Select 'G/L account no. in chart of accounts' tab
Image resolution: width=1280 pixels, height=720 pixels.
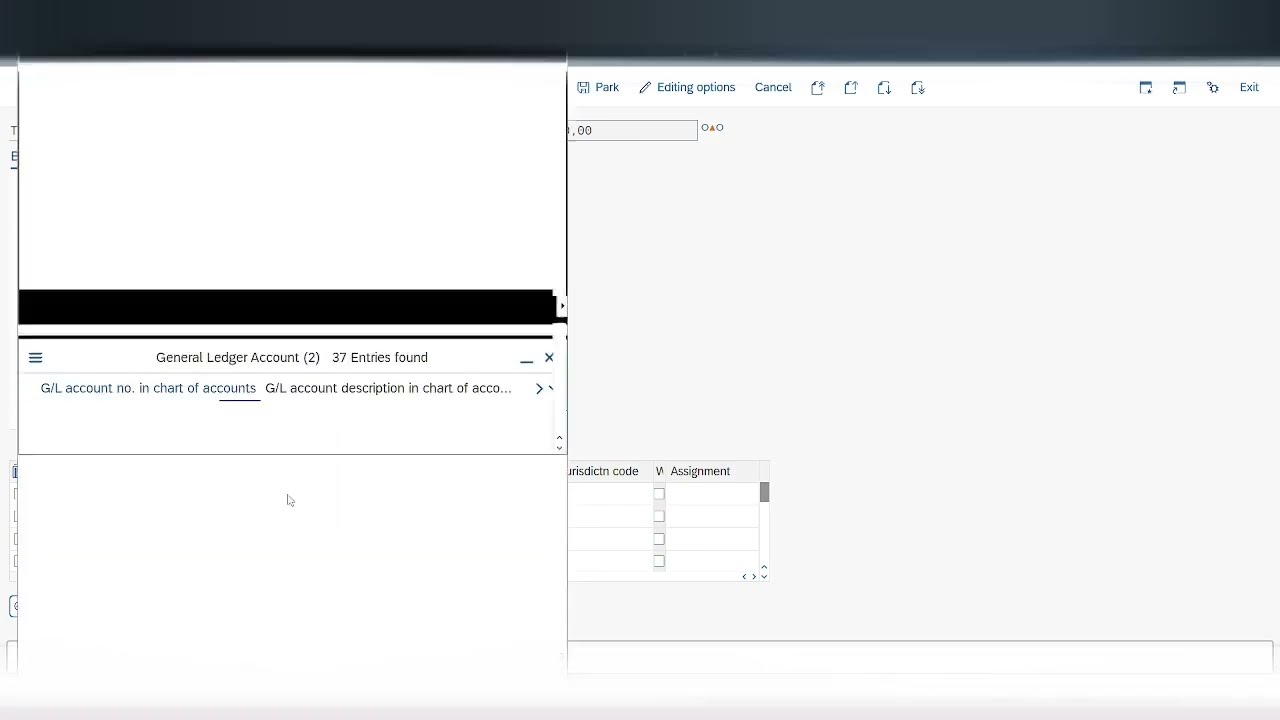[x=148, y=388]
